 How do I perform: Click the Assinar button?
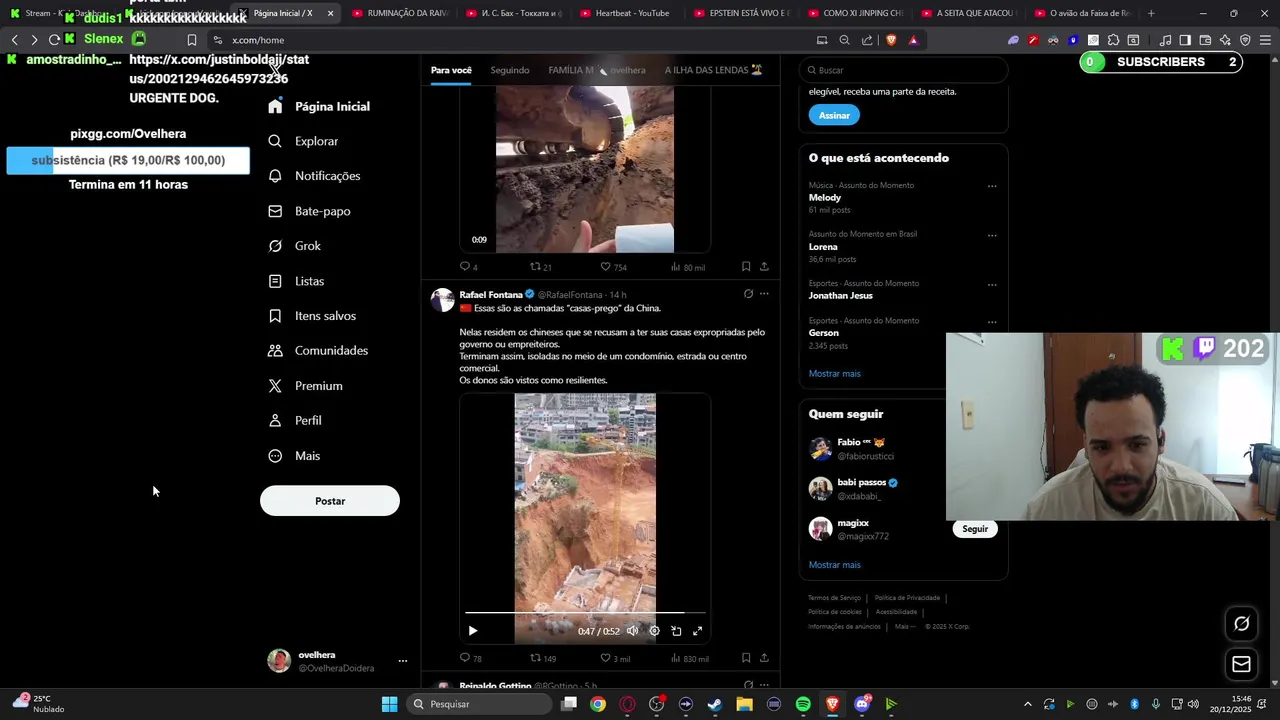834,115
